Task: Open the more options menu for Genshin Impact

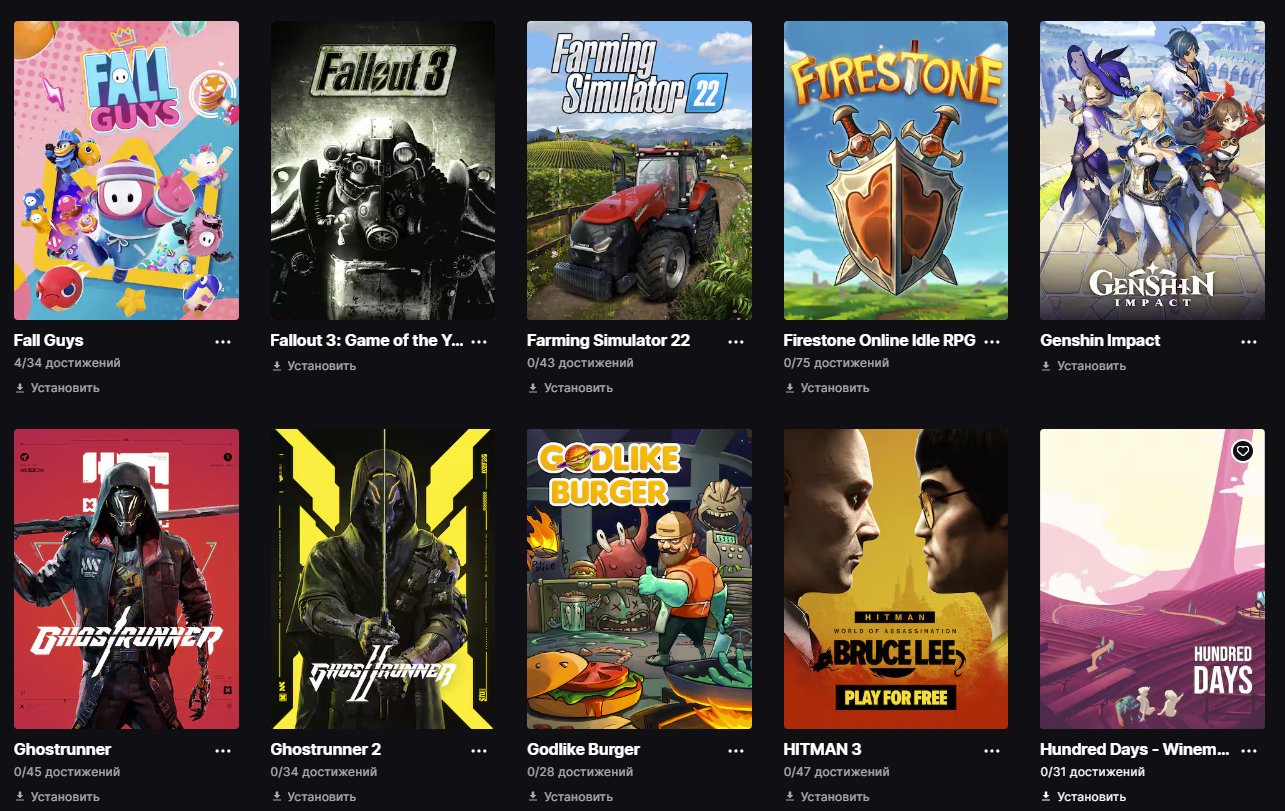Action: pos(1249,341)
